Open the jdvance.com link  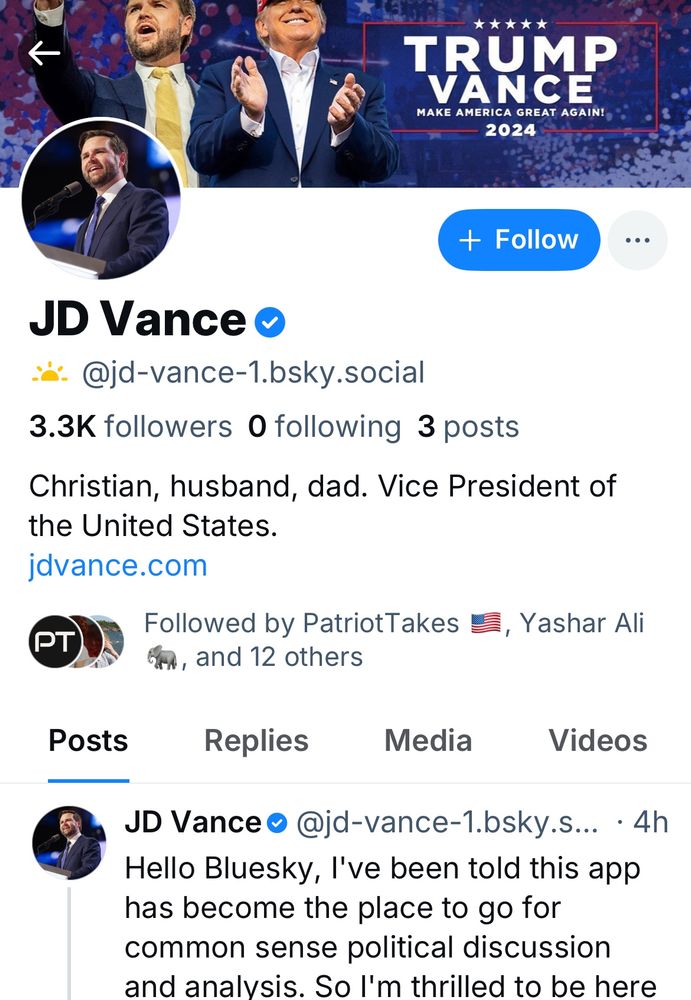[x=120, y=565]
